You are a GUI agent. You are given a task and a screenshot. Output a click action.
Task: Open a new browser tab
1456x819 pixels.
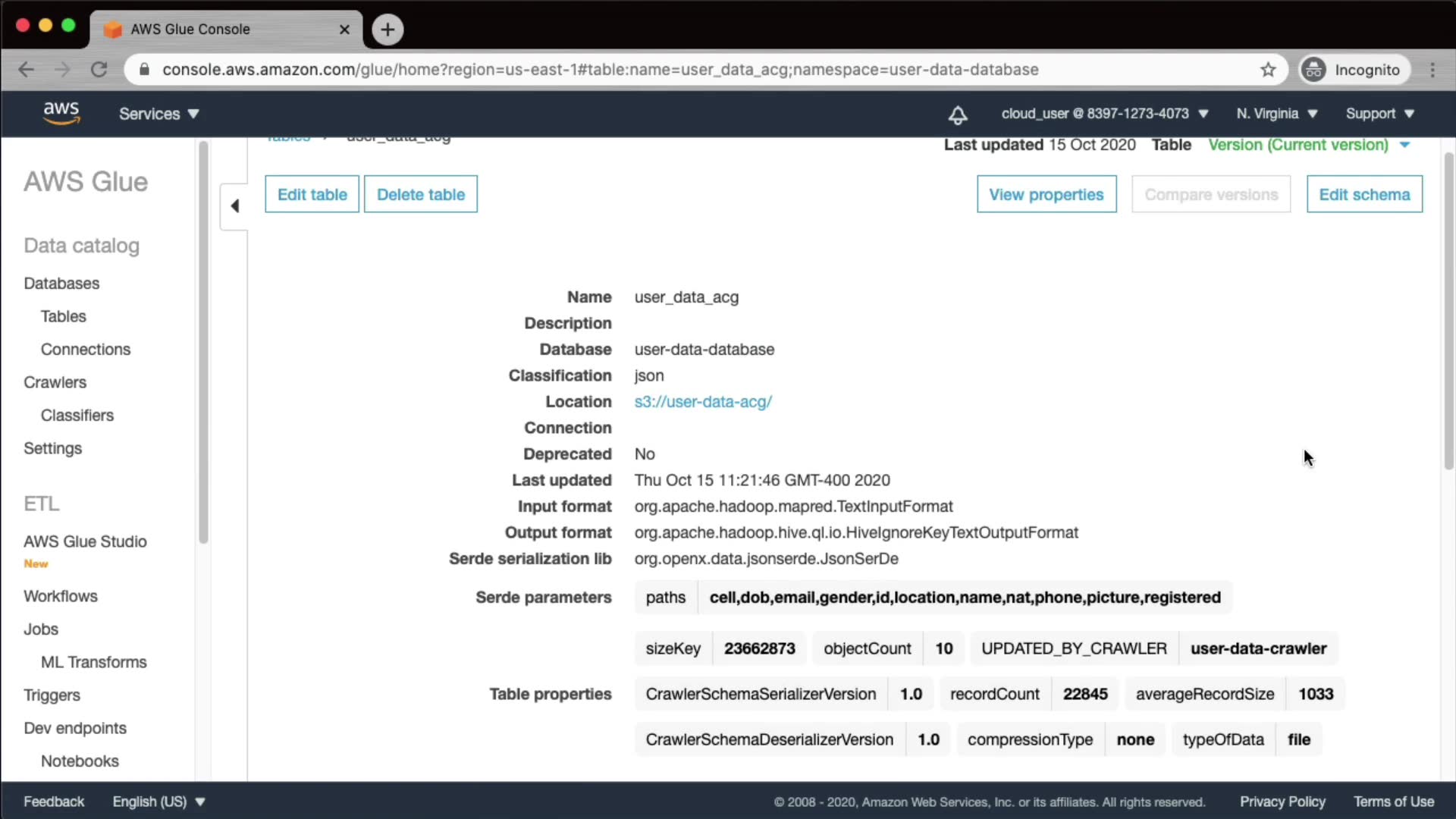pos(388,30)
